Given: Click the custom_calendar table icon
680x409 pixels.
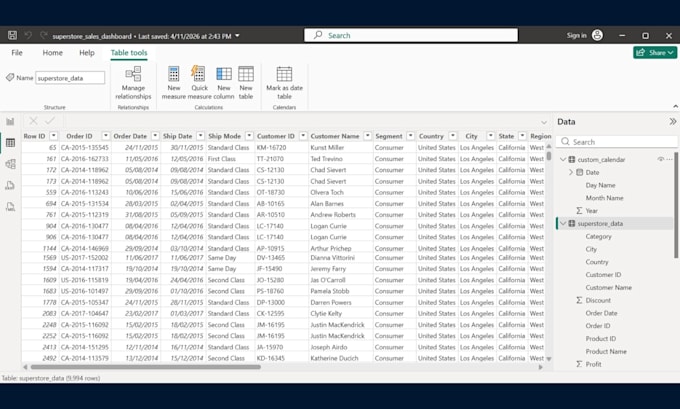Looking at the screenshot, I should click(x=572, y=160).
